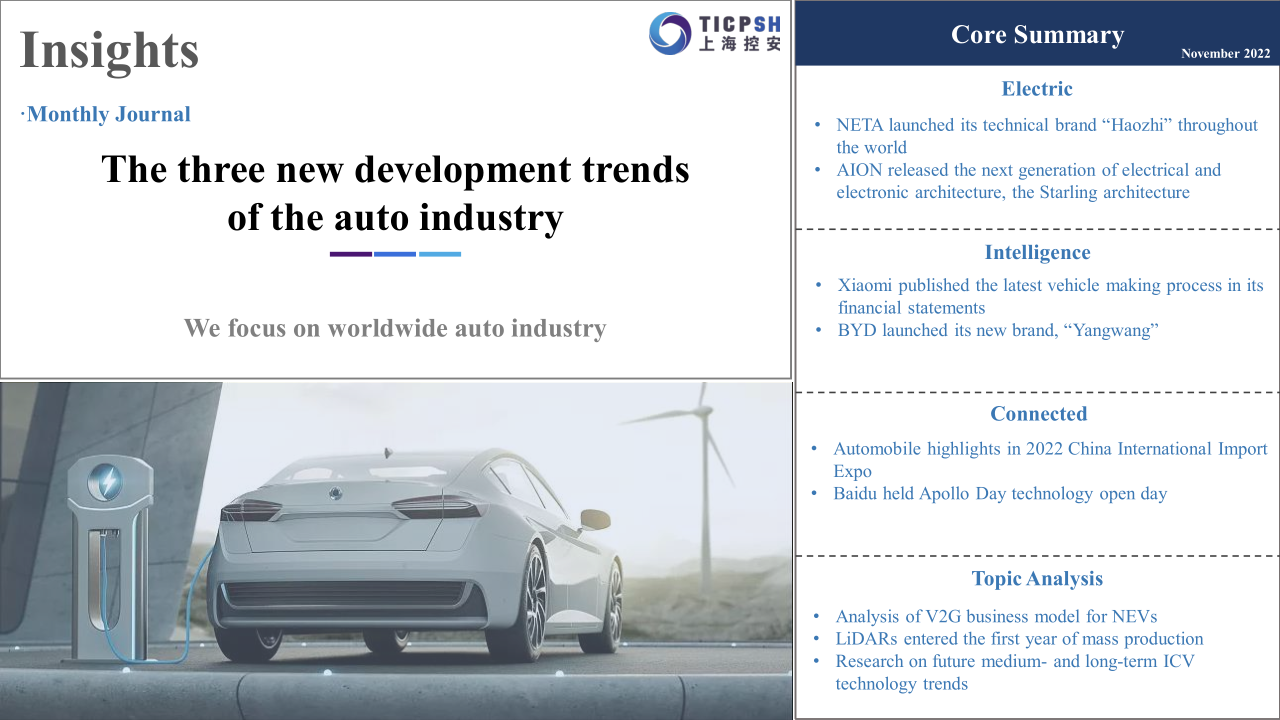Viewport: 1280px width, 720px height.
Task: Click the lightning bolt on the charging station
Action: (104, 484)
